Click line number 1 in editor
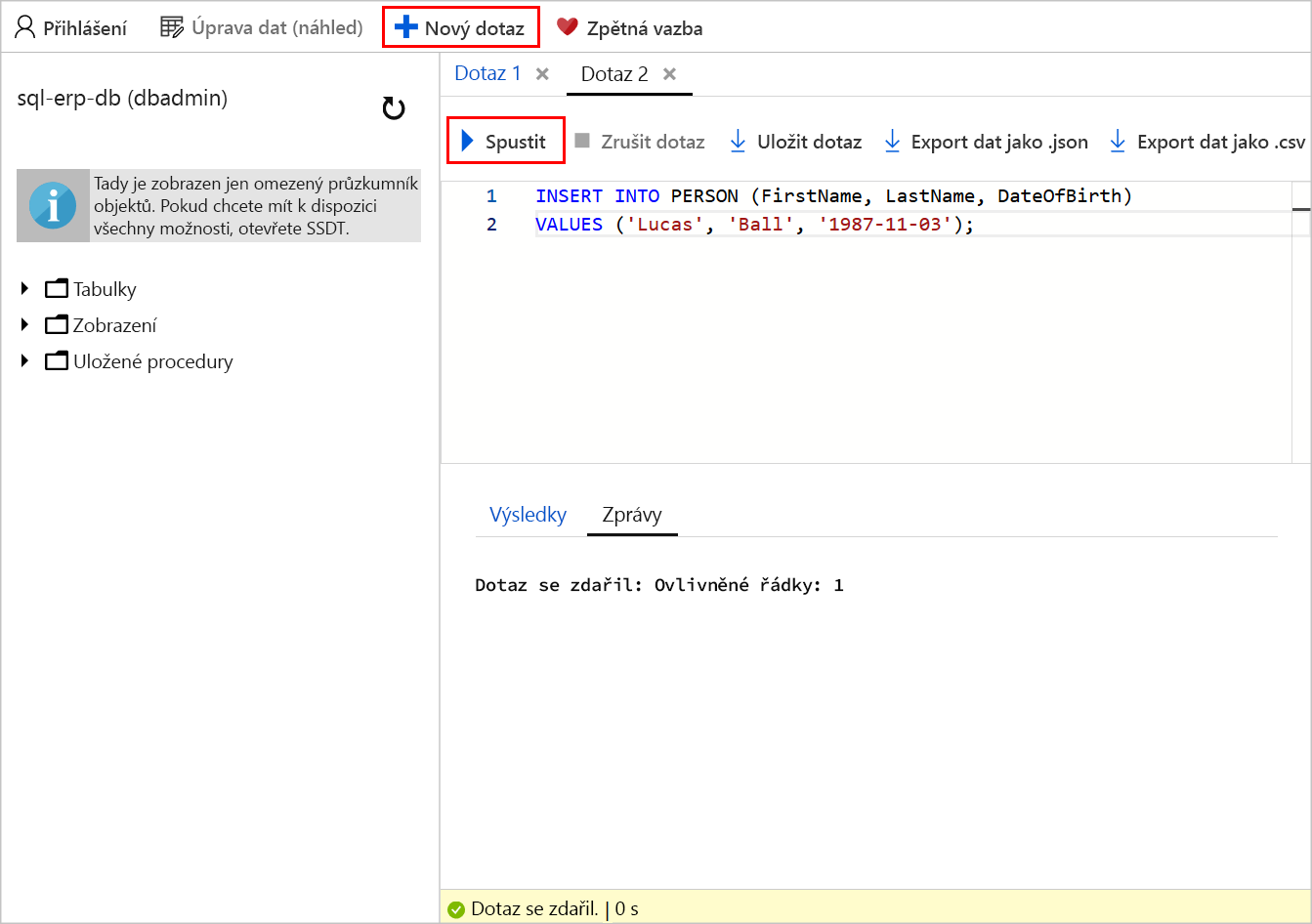 (x=491, y=196)
